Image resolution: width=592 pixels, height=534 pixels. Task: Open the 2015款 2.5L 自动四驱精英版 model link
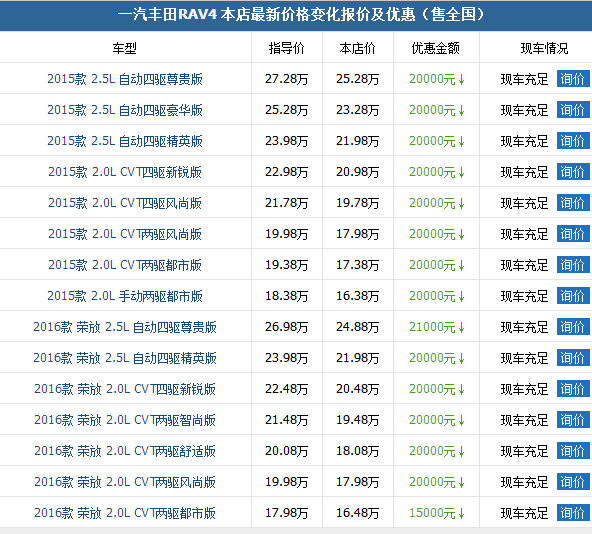(x=125, y=141)
